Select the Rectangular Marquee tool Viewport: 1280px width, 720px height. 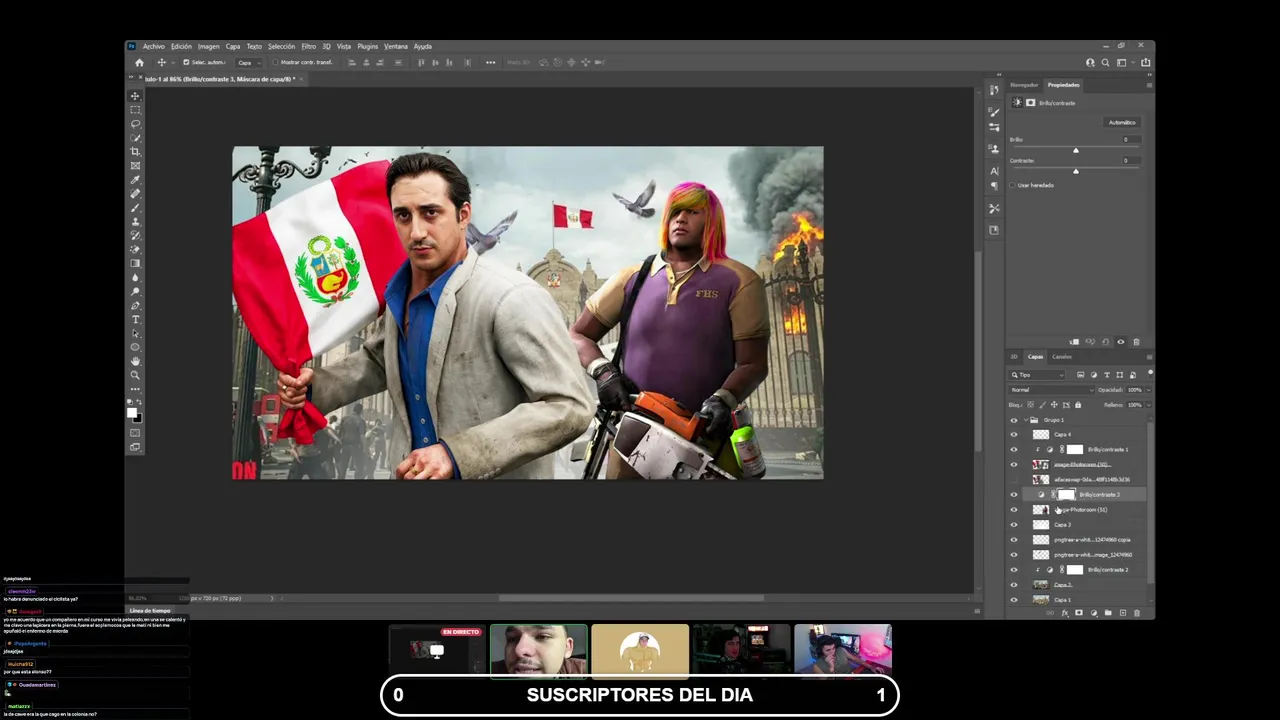point(135,110)
